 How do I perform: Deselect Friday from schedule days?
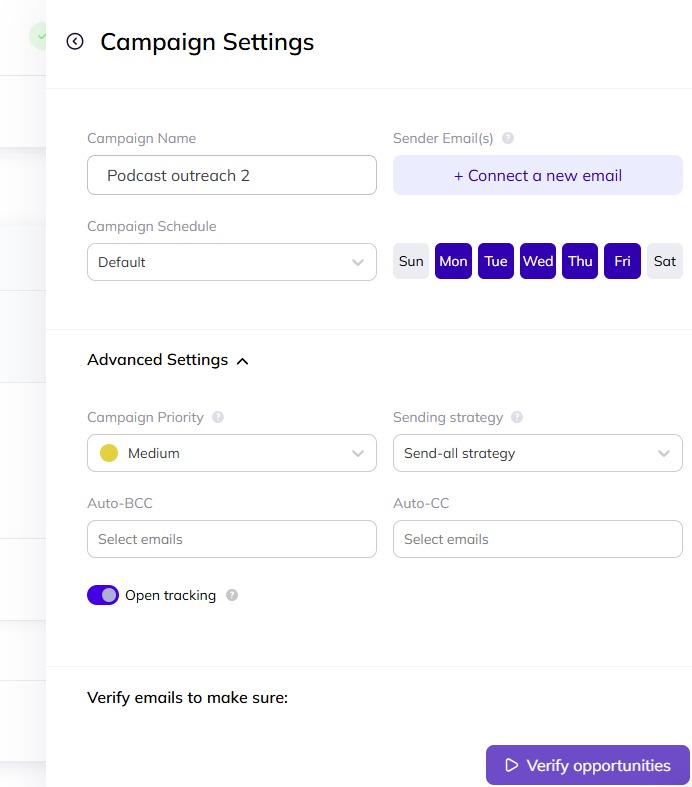[622, 261]
